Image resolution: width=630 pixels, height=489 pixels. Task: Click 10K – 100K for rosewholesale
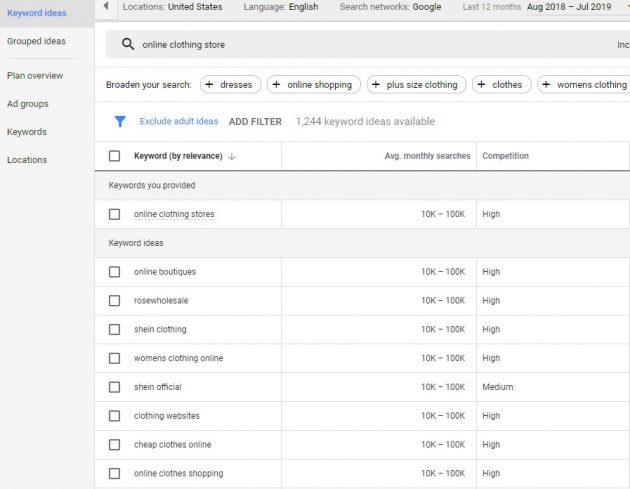443,301
